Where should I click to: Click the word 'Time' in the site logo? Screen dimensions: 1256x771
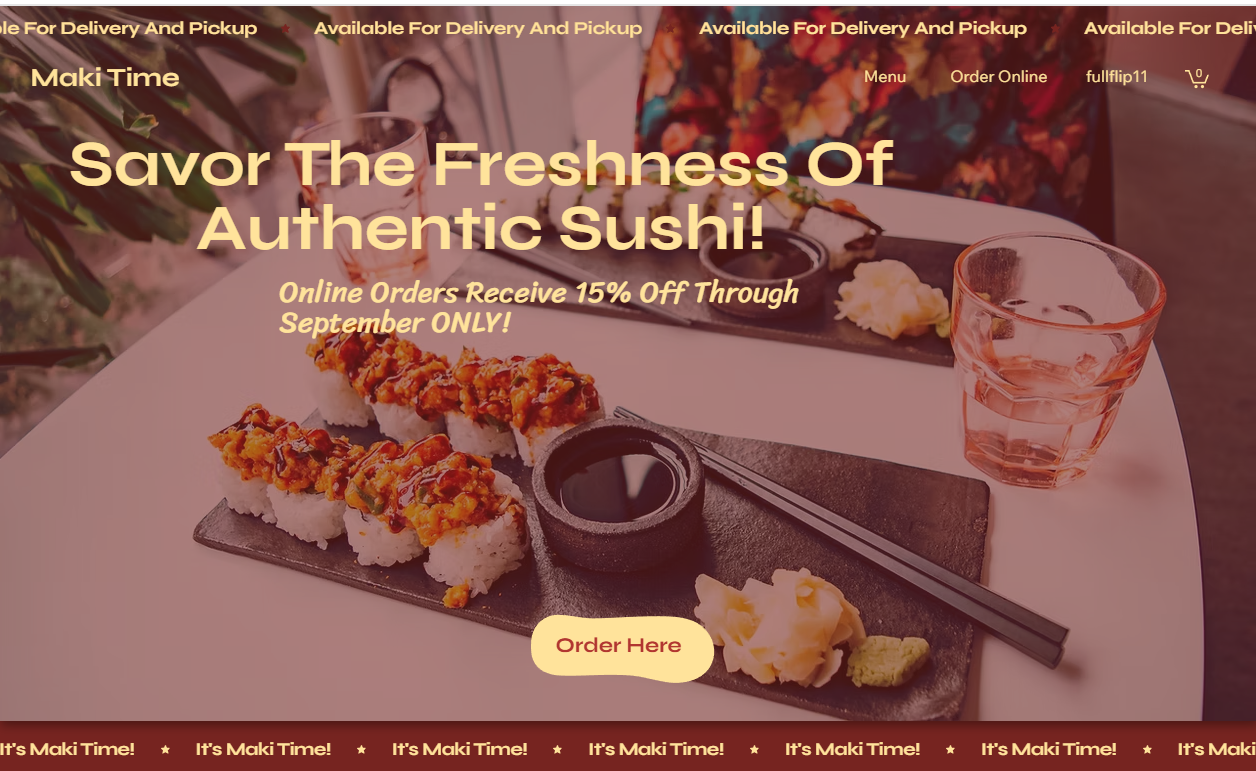[x=145, y=77]
